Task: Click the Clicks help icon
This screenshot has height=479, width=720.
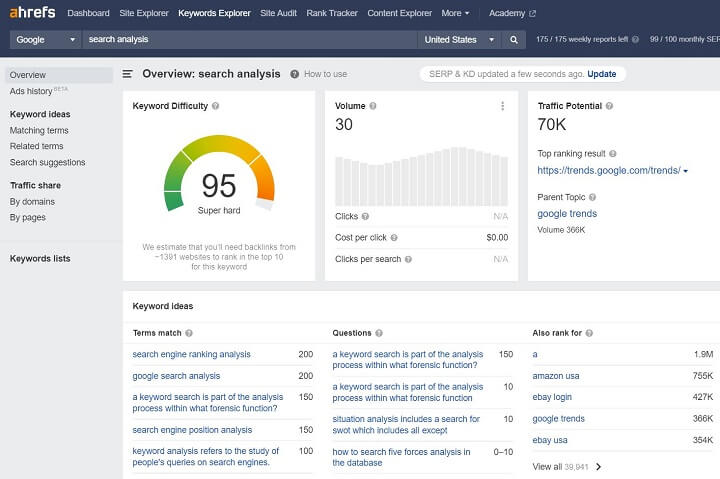Action: [365, 216]
